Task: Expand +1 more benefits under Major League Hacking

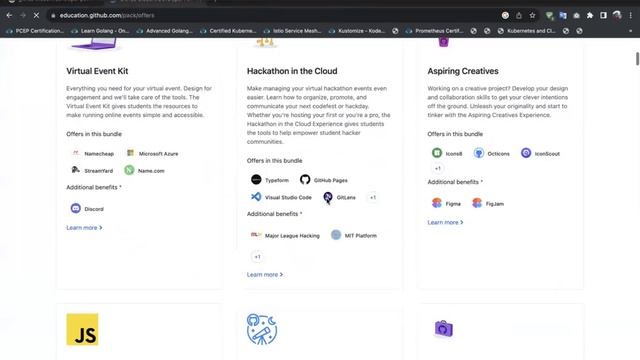Action: click(x=257, y=257)
